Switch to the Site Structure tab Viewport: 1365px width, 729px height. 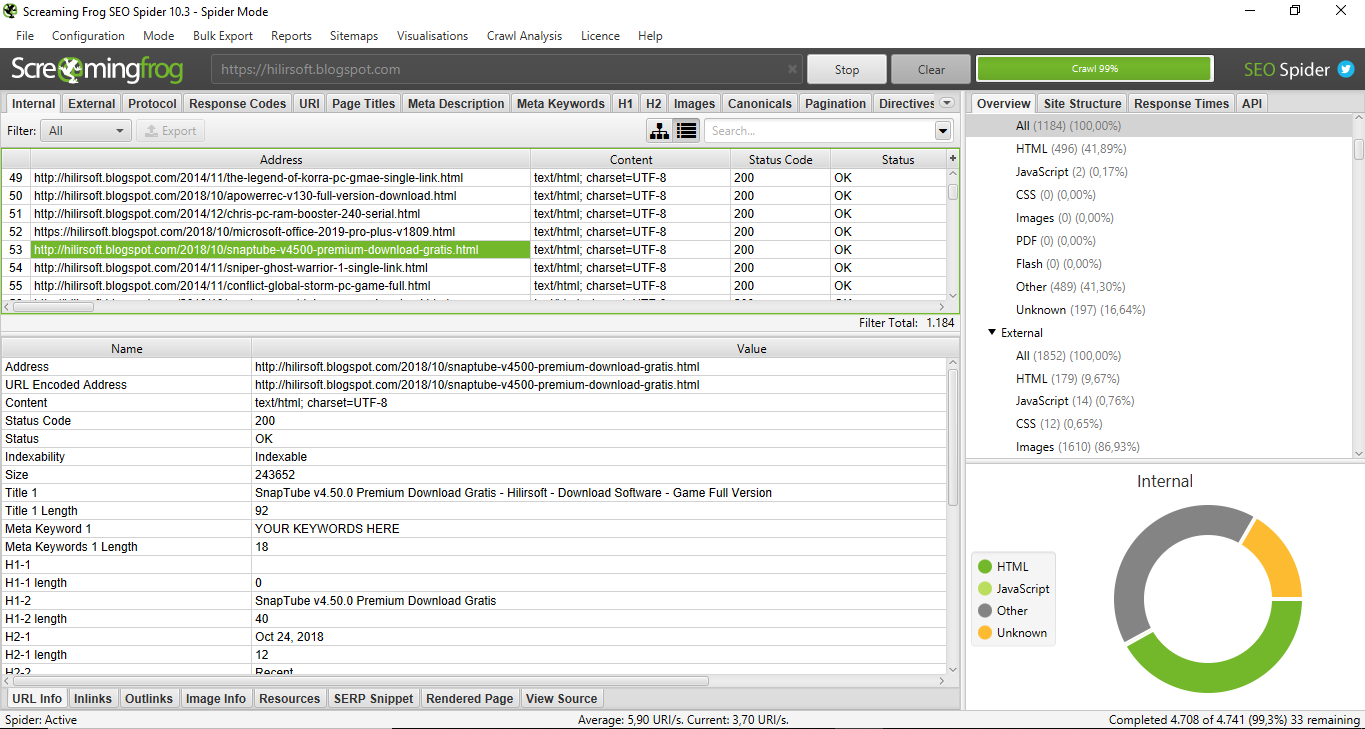[1082, 103]
